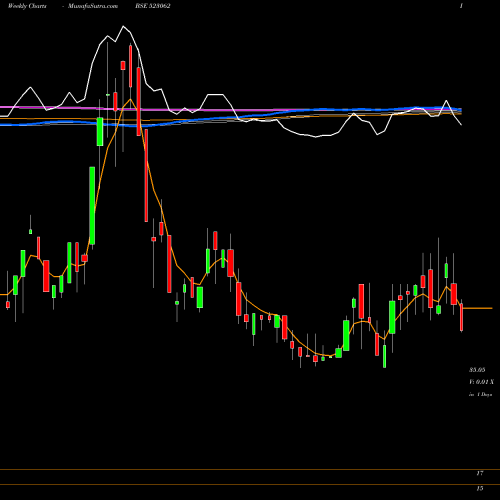Click the tallest green candlestick body
Screen dimensions: 500x500
(92, 206)
